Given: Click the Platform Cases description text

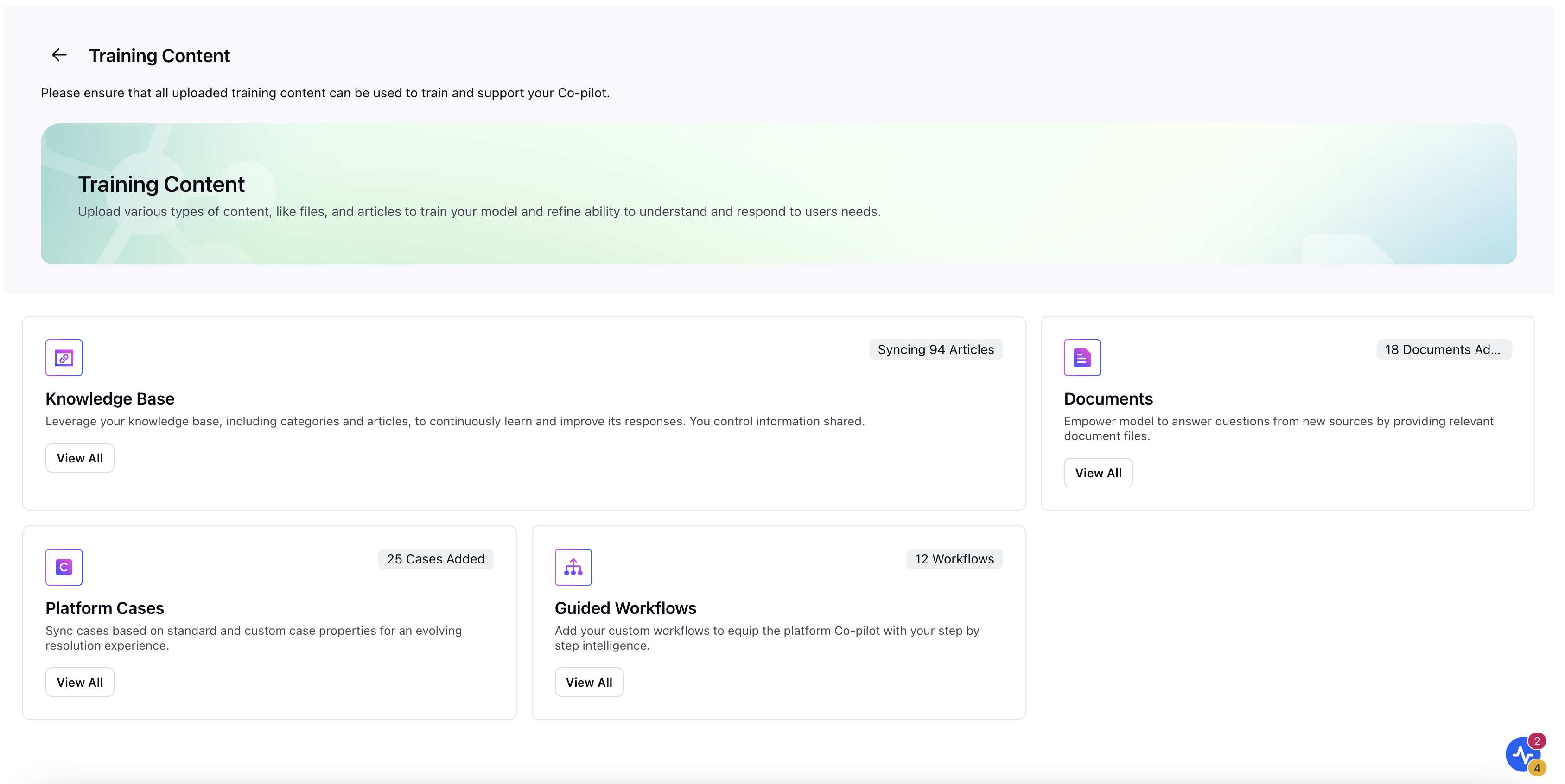Looking at the screenshot, I should tap(254, 638).
